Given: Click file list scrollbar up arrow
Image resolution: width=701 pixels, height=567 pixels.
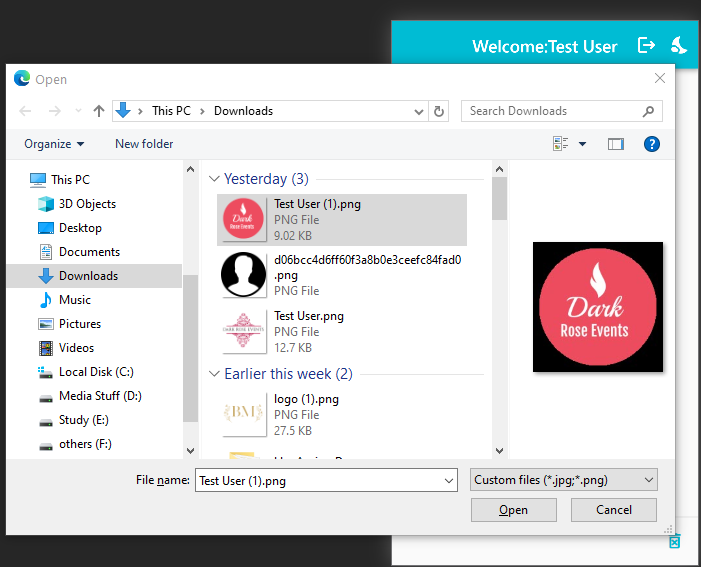Looking at the screenshot, I should pos(499,169).
